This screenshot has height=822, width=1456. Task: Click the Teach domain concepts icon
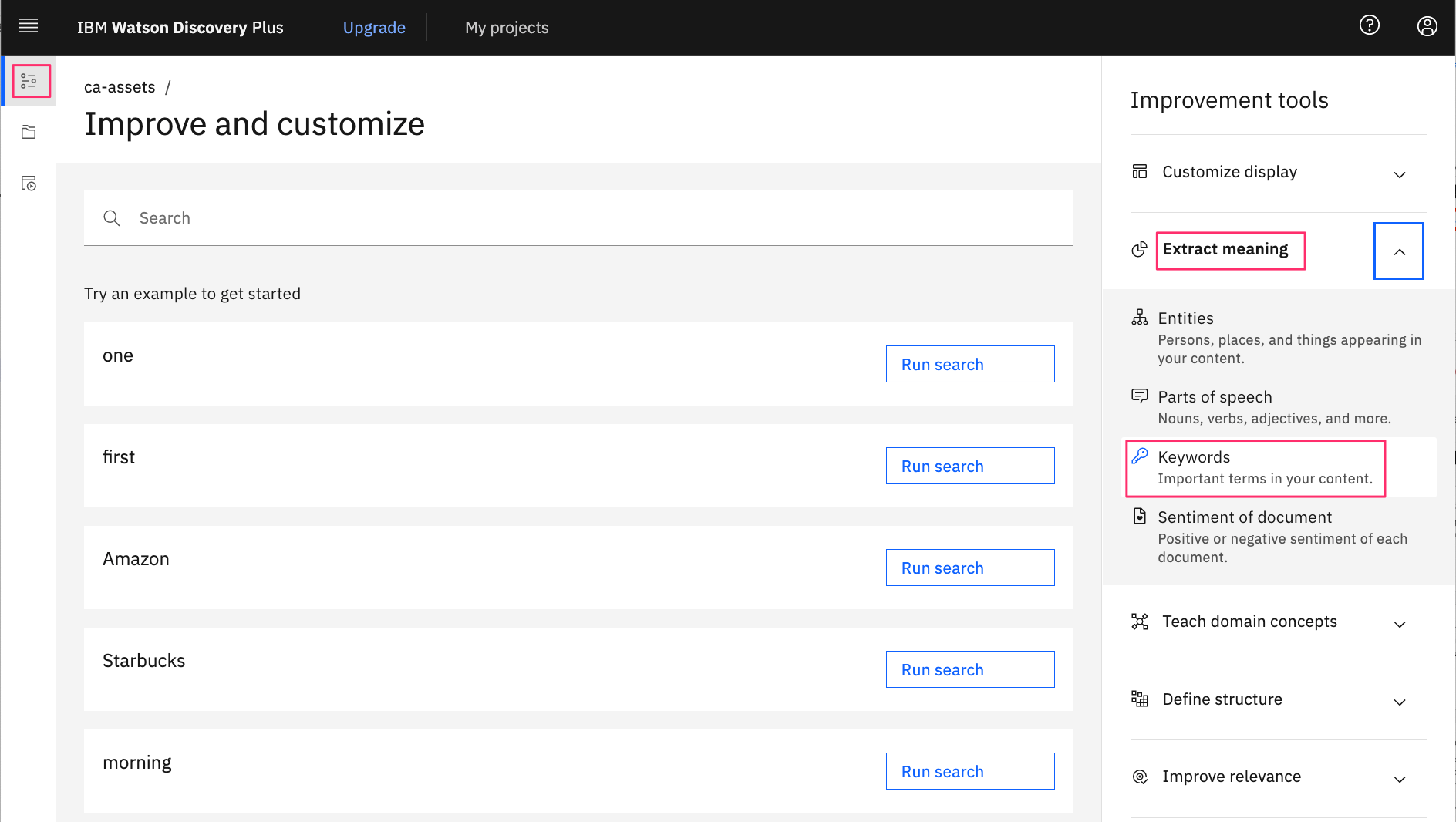[x=1140, y=622]
